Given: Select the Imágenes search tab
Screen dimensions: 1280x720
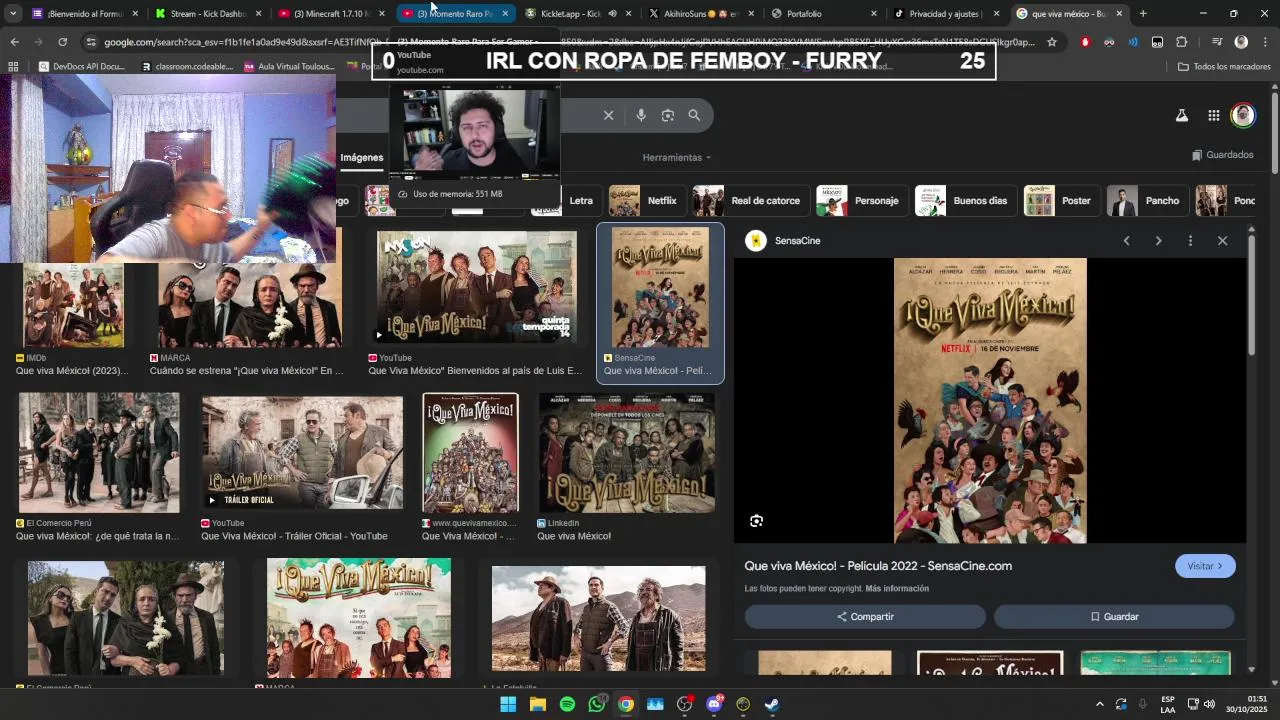Looking at the screenshot, I should pos(362,158).
